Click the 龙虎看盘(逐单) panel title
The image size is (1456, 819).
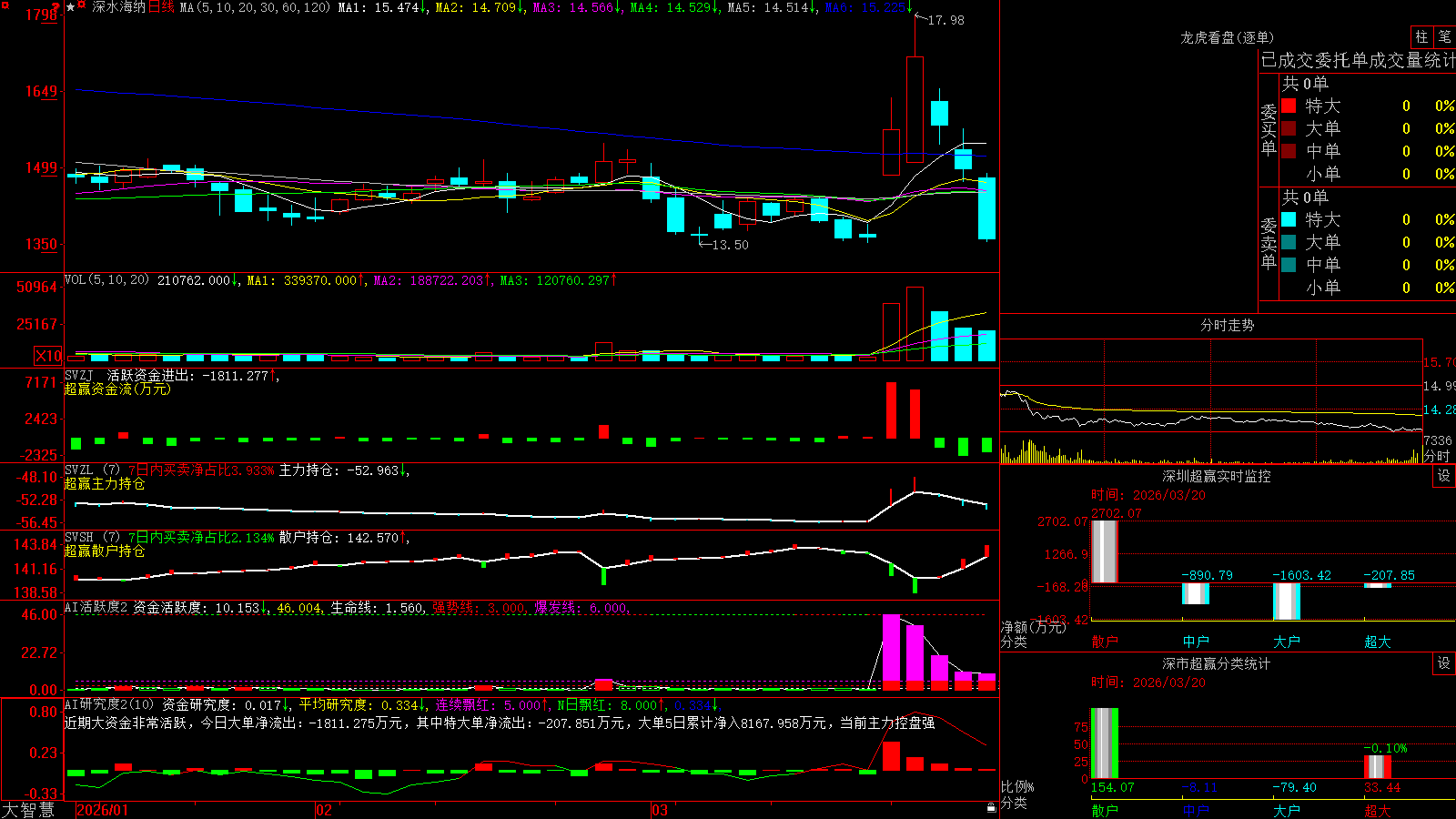(1227, 37)
